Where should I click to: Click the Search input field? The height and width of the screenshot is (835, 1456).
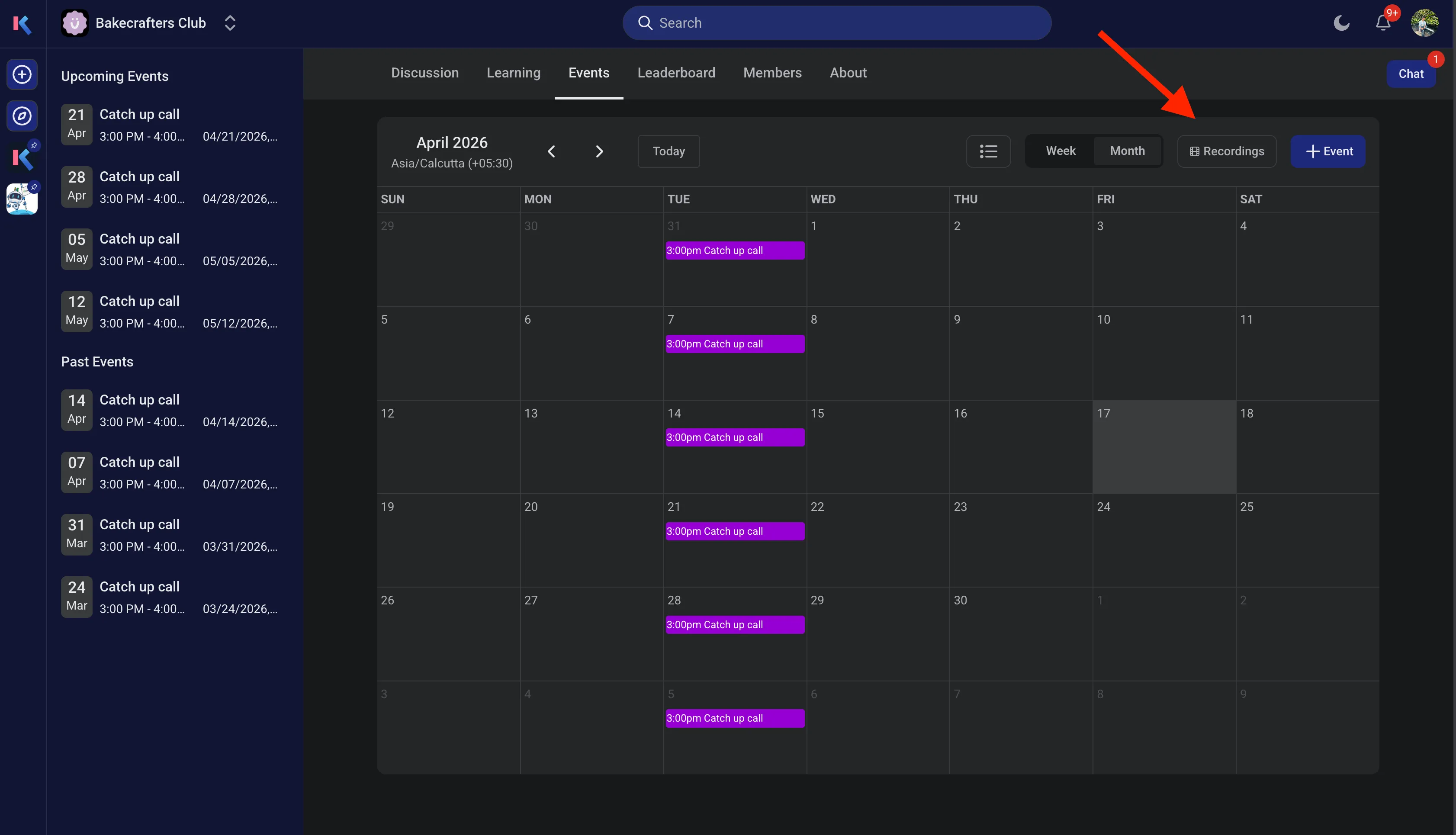(837, 23)
